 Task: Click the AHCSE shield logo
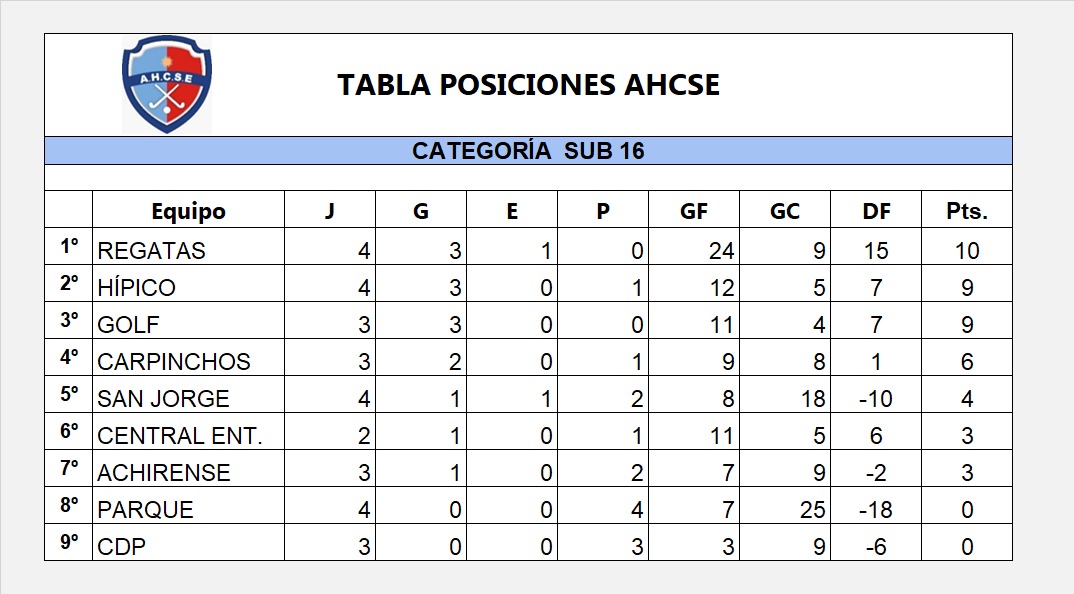click(x=167, y=85)
